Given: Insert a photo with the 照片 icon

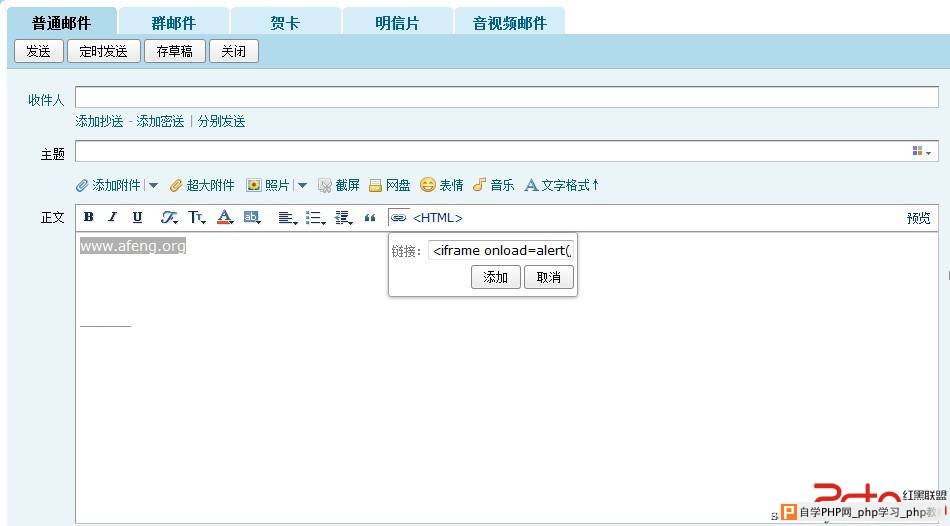Looking at the screenshot, I should click(268, 185).
